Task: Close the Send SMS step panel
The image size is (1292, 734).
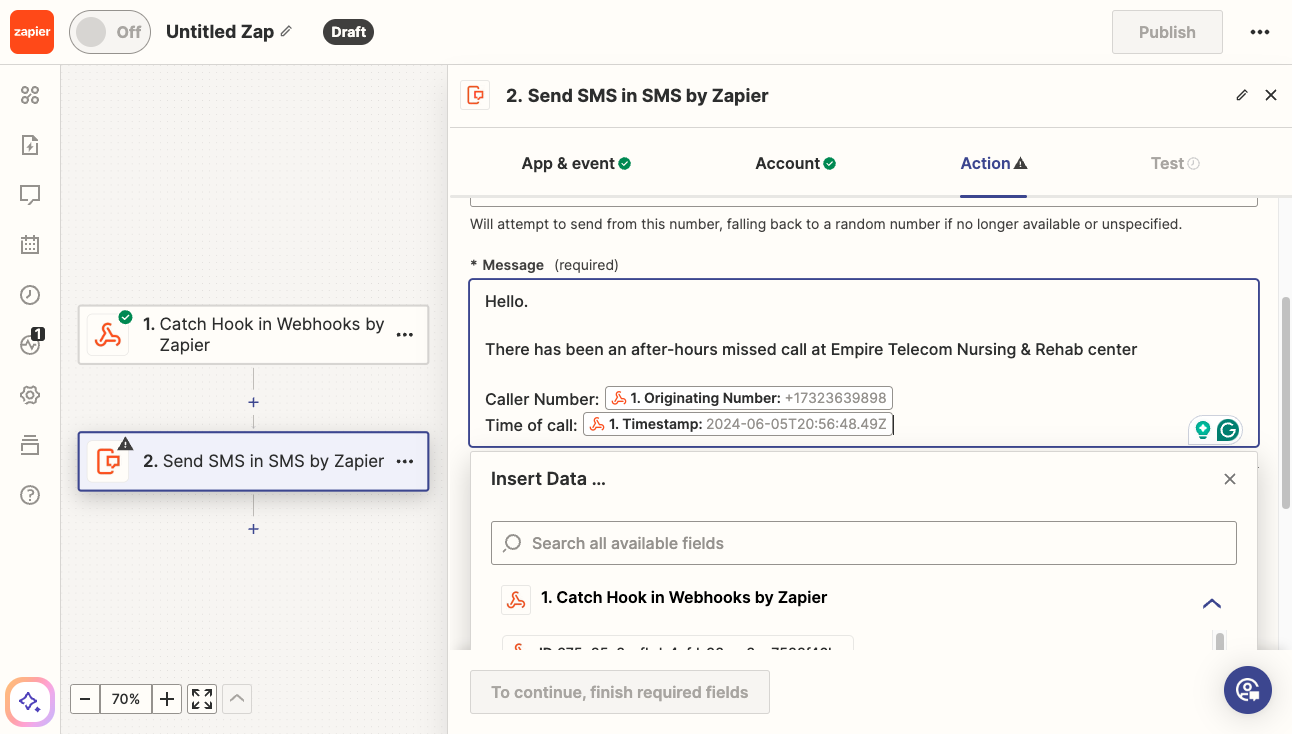Action: pos(1271,95)
